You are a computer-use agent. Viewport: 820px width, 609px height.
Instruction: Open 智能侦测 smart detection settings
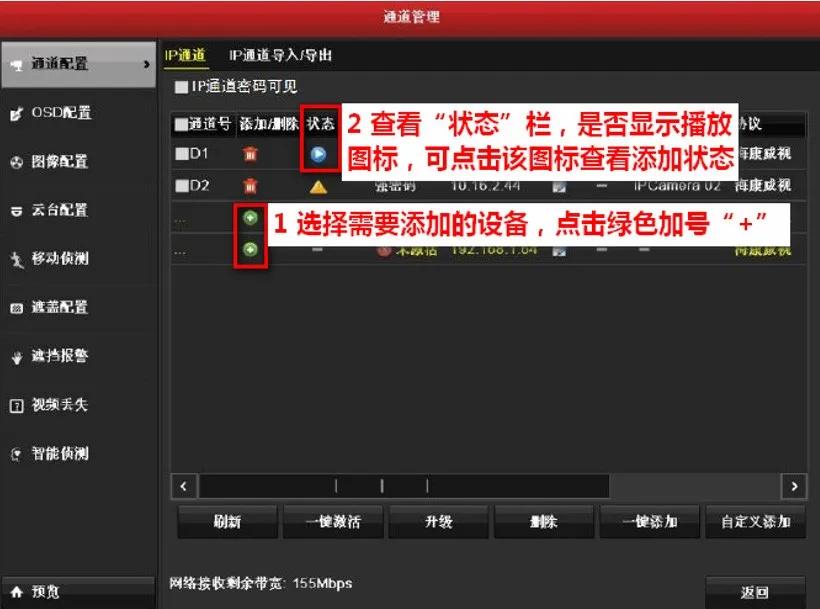pos(58,454)
